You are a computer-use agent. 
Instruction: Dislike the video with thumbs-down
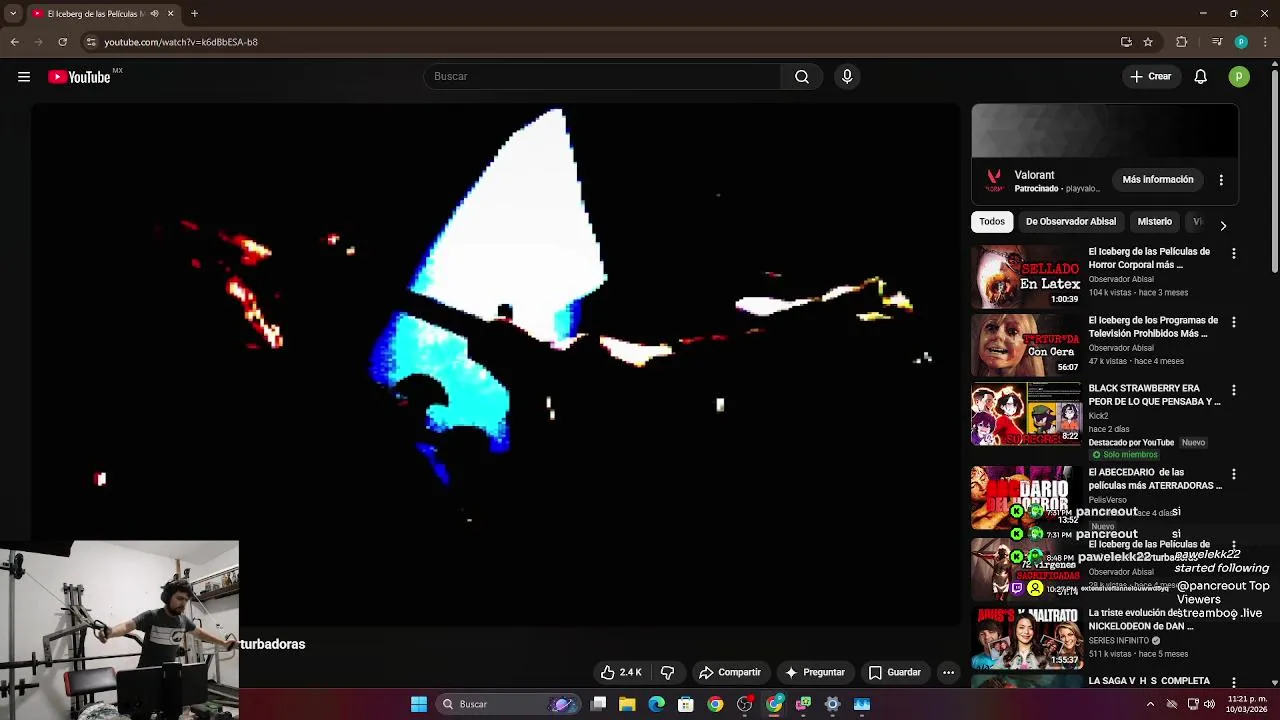(x=668, y=672)
